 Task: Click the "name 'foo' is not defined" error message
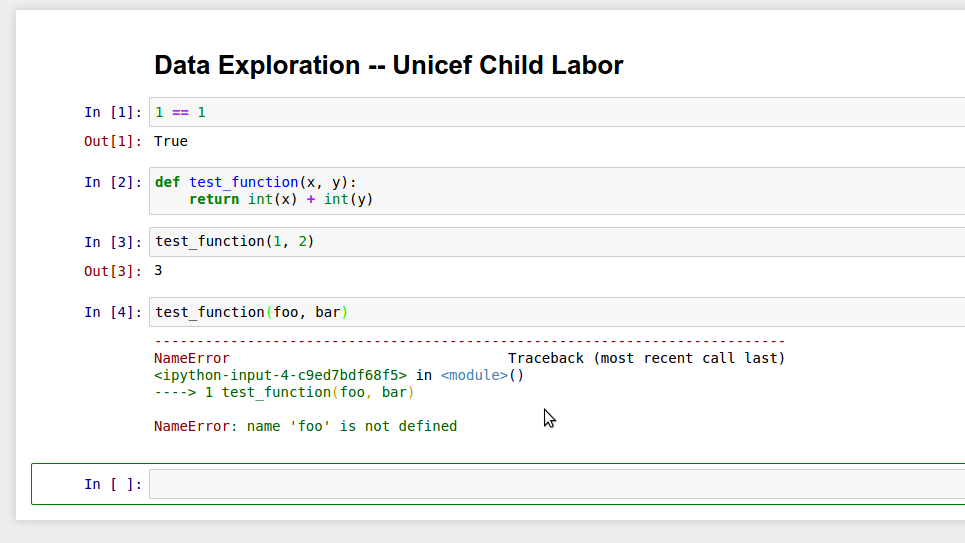point(351,426)
